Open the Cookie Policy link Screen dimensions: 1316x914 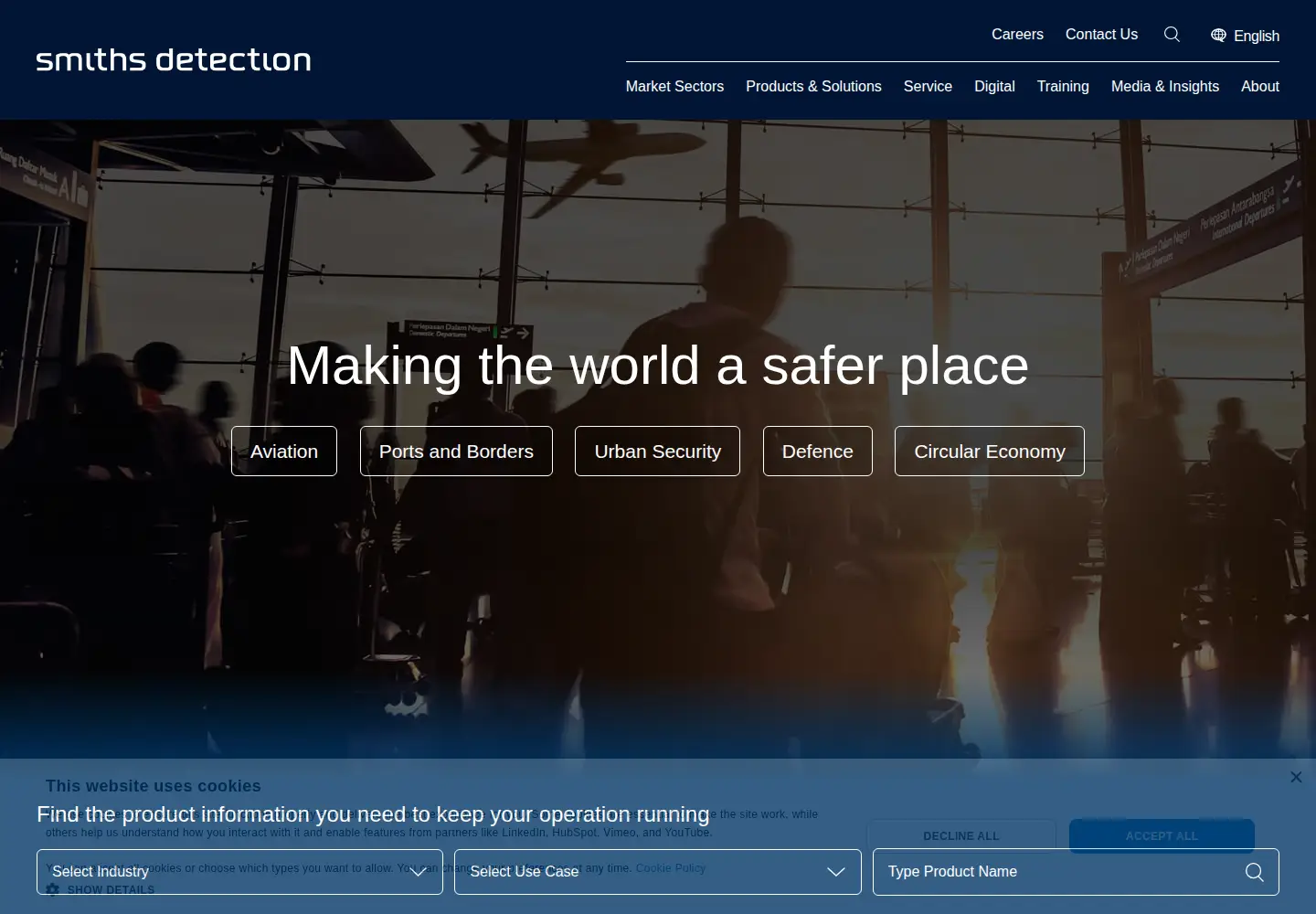(671, 868)
